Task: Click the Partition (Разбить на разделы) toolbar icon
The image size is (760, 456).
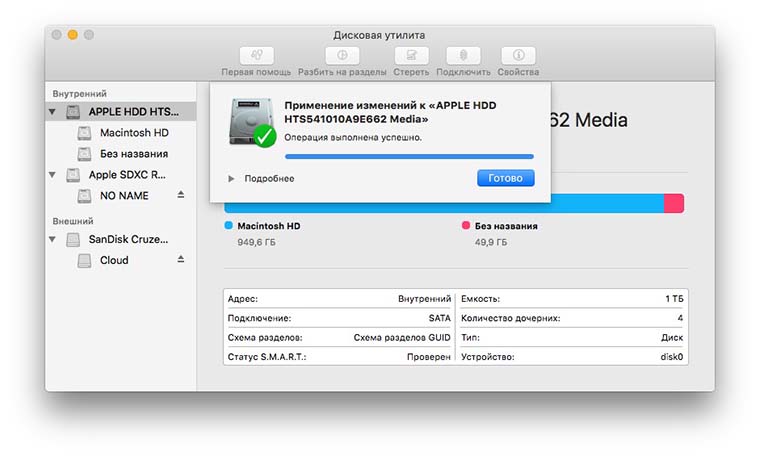Action: (x=342, y=55)
